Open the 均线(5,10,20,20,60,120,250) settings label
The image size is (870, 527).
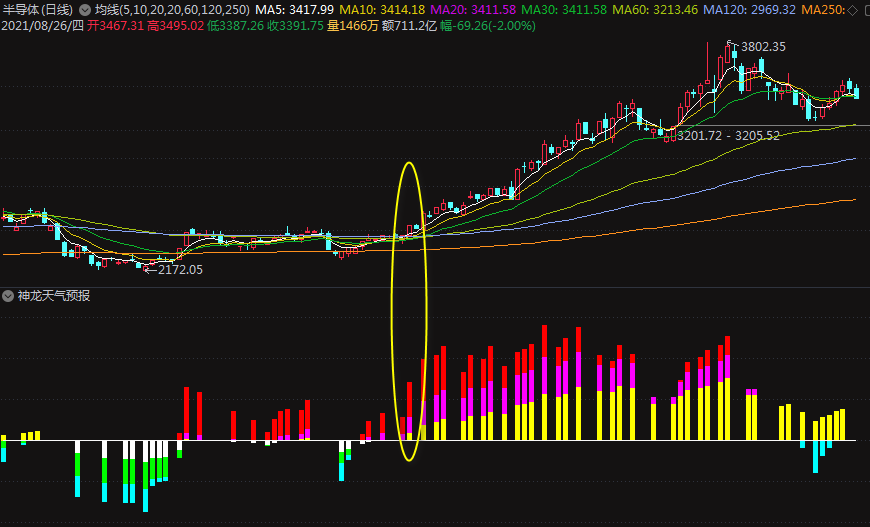pos(173,10)
